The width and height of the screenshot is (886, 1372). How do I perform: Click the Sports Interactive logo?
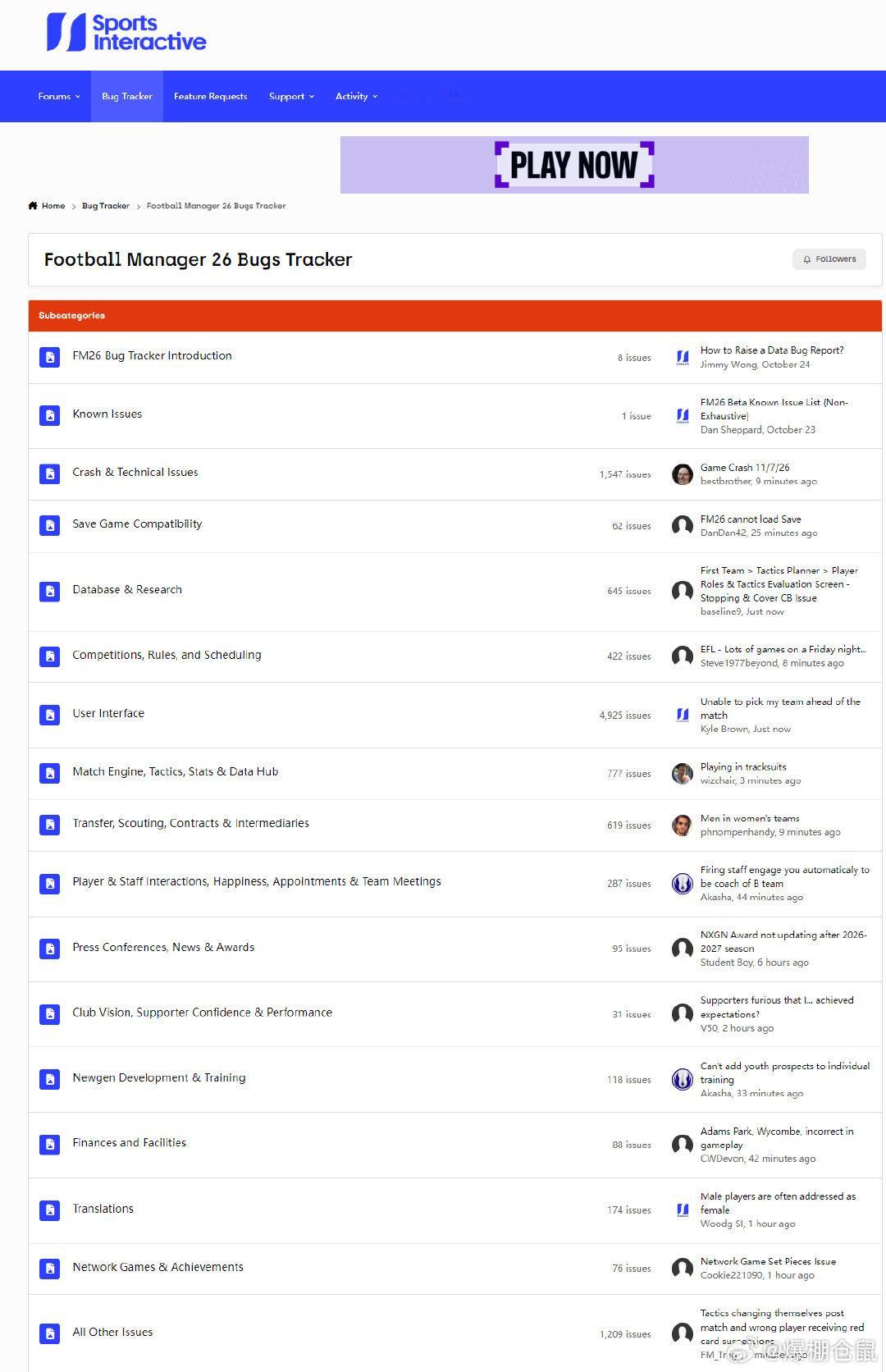click(126, 33)
